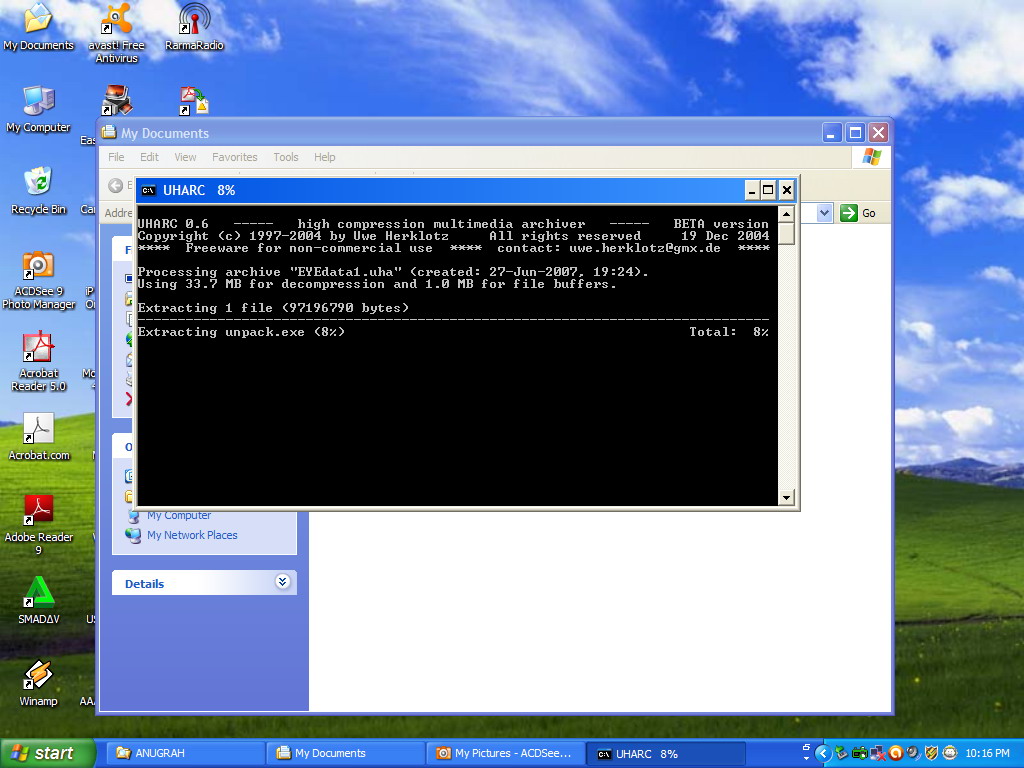The image size is (1024, 768).
Task: Switch to ANUGRAH taskbar window
Action: (185, 753)
